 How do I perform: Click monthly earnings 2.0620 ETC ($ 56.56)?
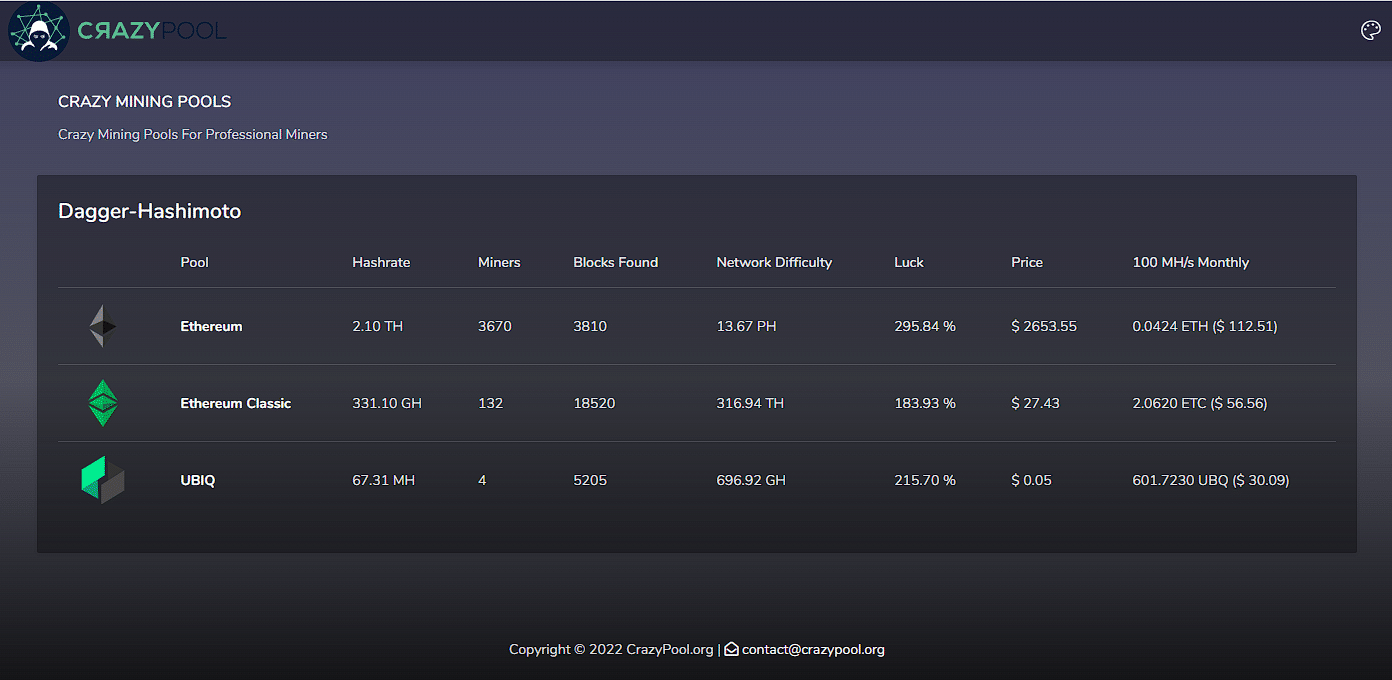coord(1200,403)
